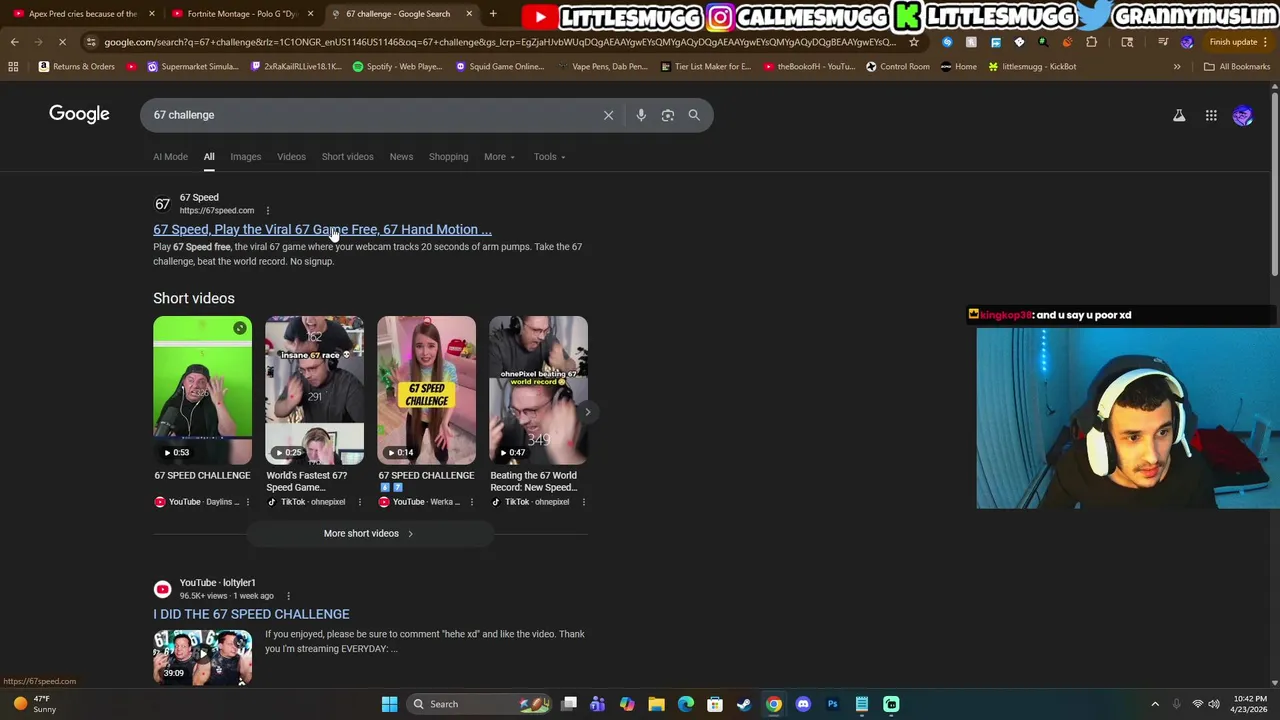Open the Windows Start menu
1280x720 pixels.
click(389, 704)
